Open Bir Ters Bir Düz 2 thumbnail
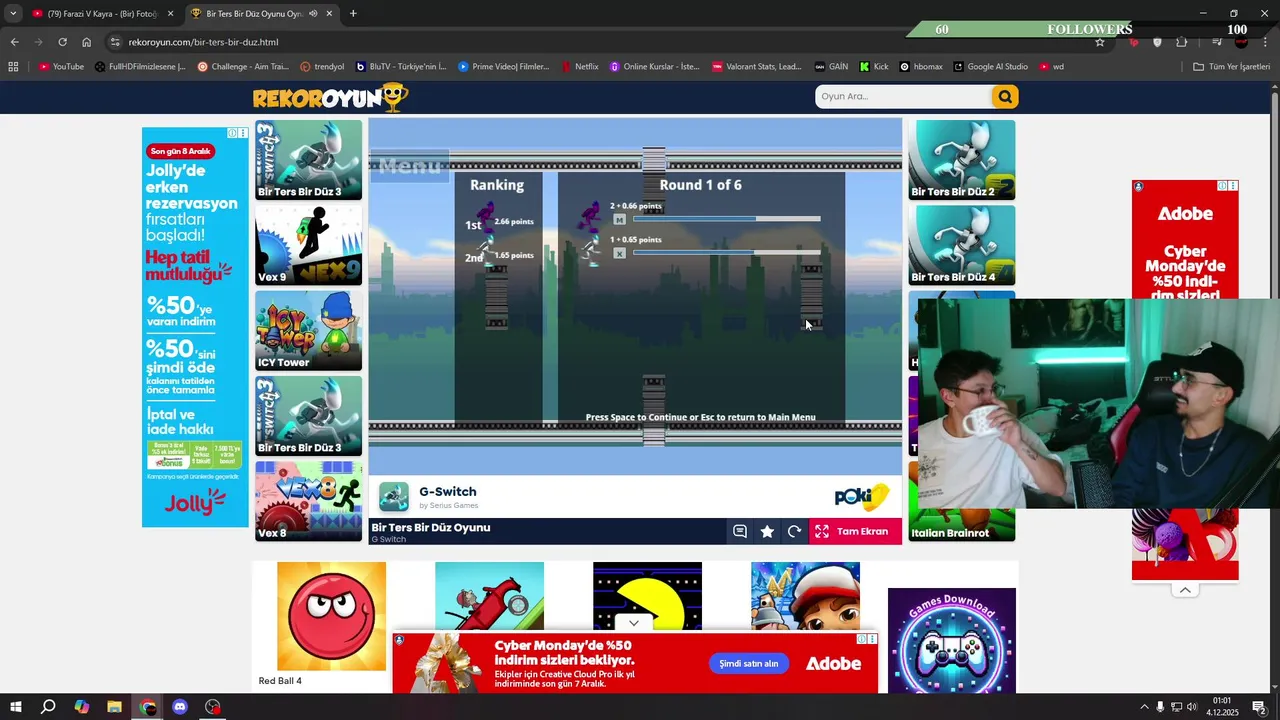Screen dimensions: 1280x720 click(x=961, y=160)
